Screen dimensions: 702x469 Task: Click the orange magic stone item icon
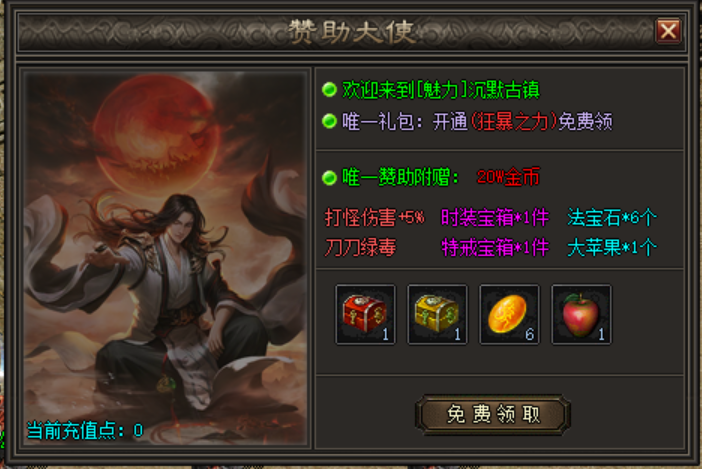pyautogui.click(x=509, y=315)
